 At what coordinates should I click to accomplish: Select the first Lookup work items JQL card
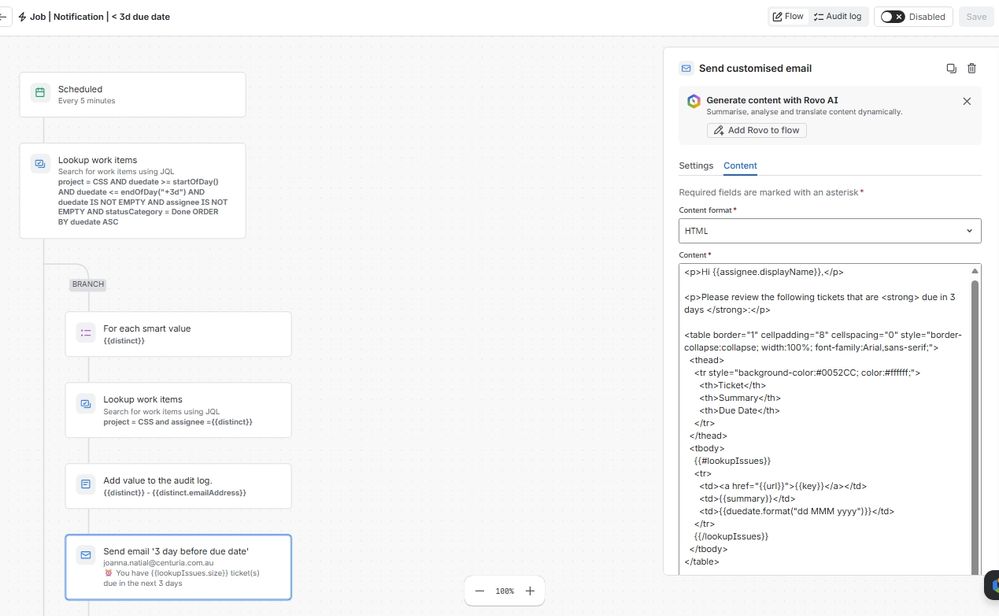point(133,190)
